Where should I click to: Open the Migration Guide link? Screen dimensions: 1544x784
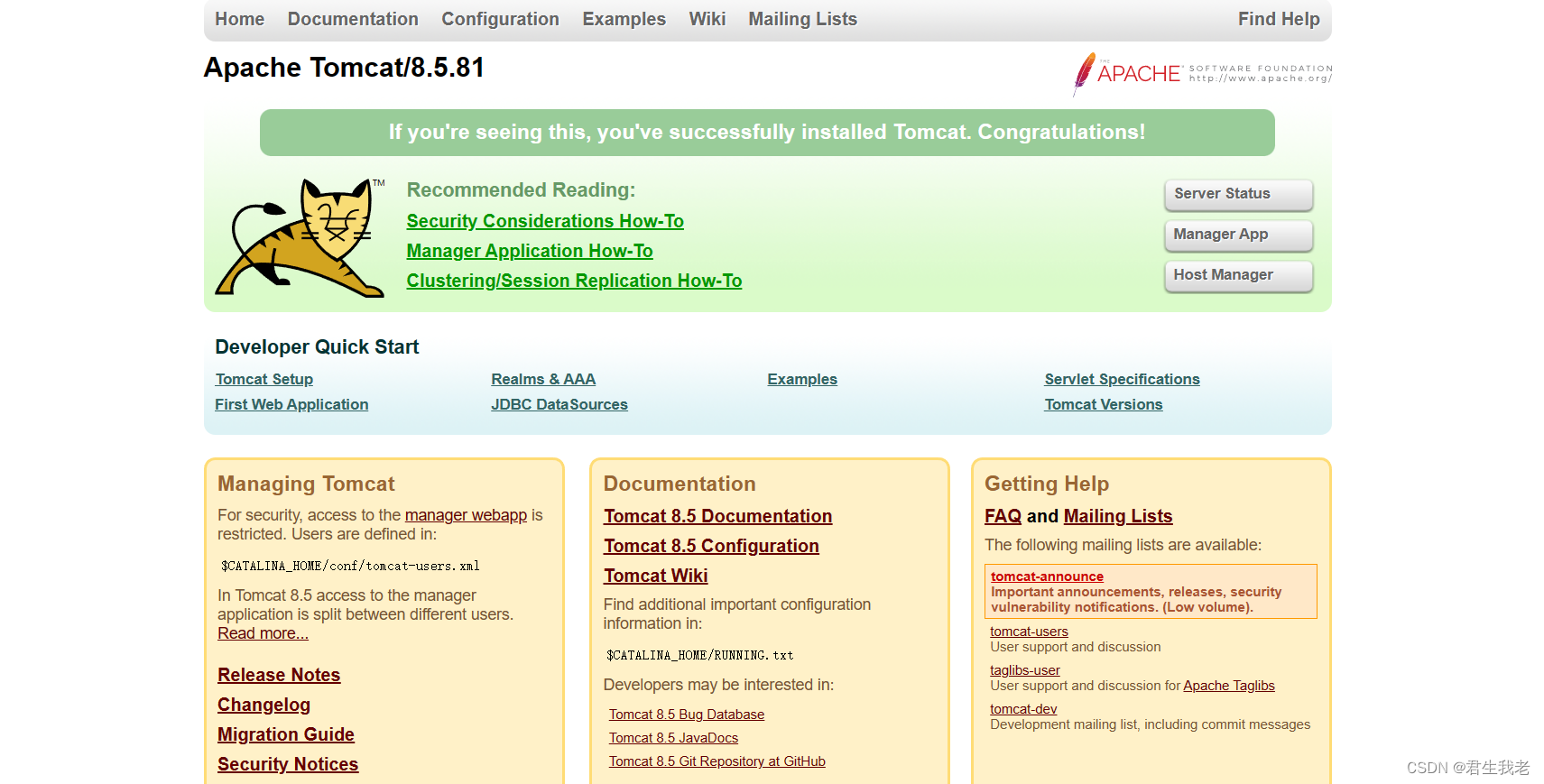pyautogui.click(x=286, y=734)
